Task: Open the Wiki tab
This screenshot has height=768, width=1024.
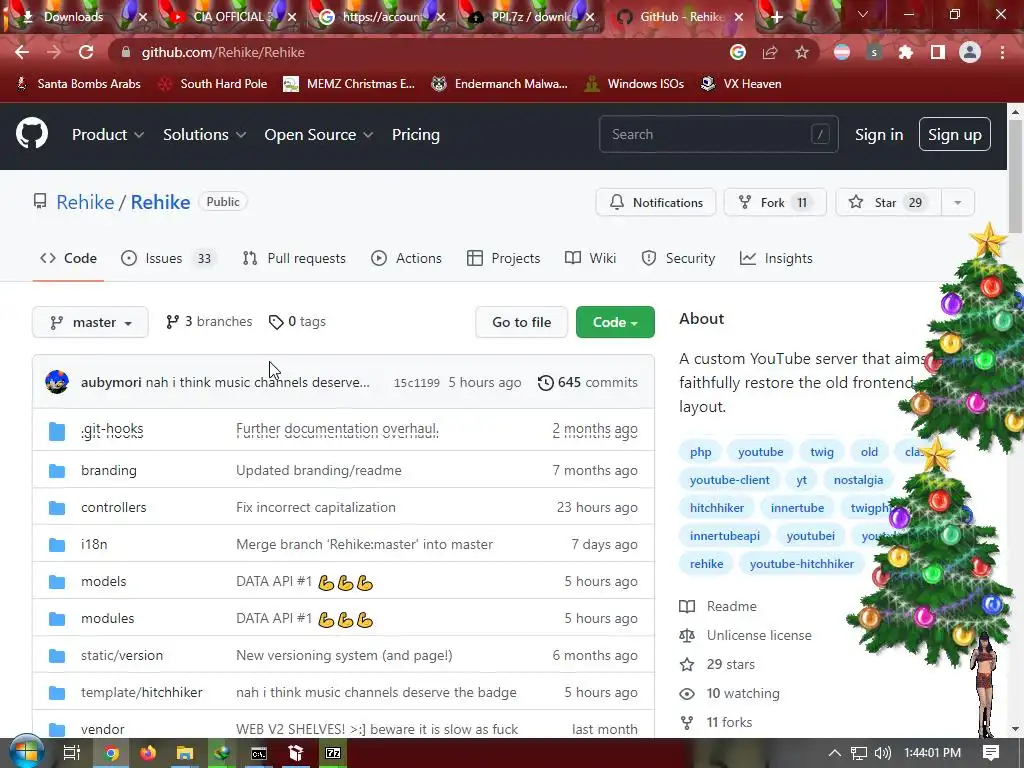Action: (590, 259)
